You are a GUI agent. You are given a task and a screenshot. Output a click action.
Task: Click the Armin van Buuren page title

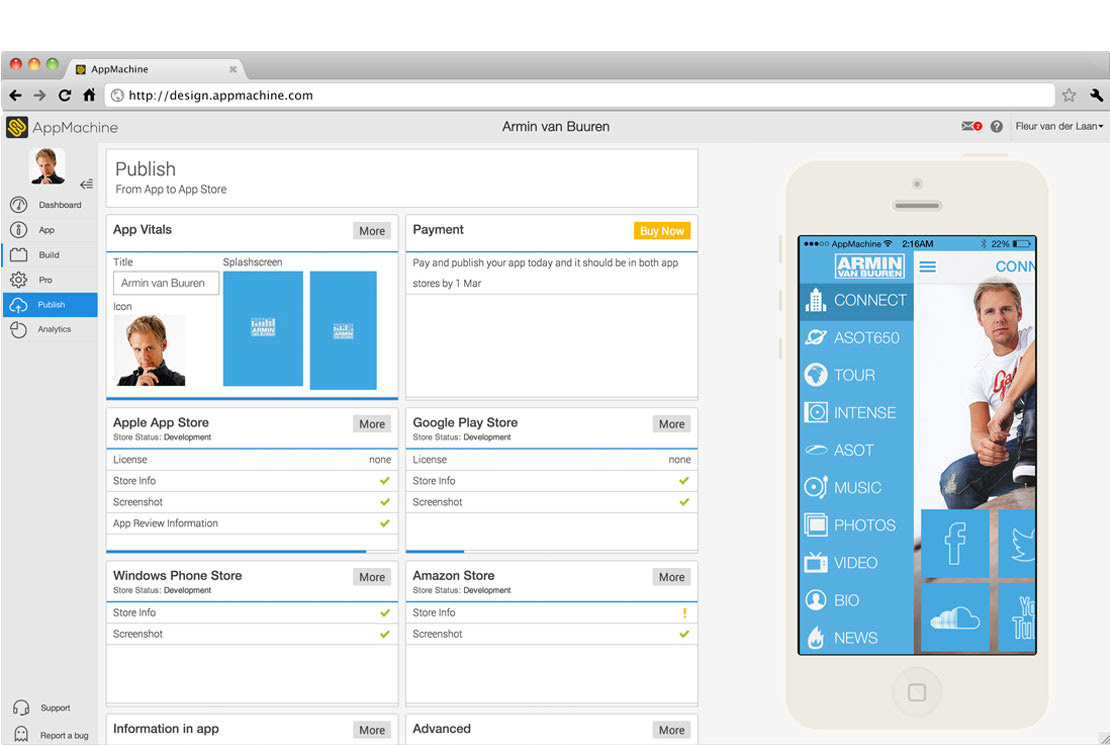(556, 127)
